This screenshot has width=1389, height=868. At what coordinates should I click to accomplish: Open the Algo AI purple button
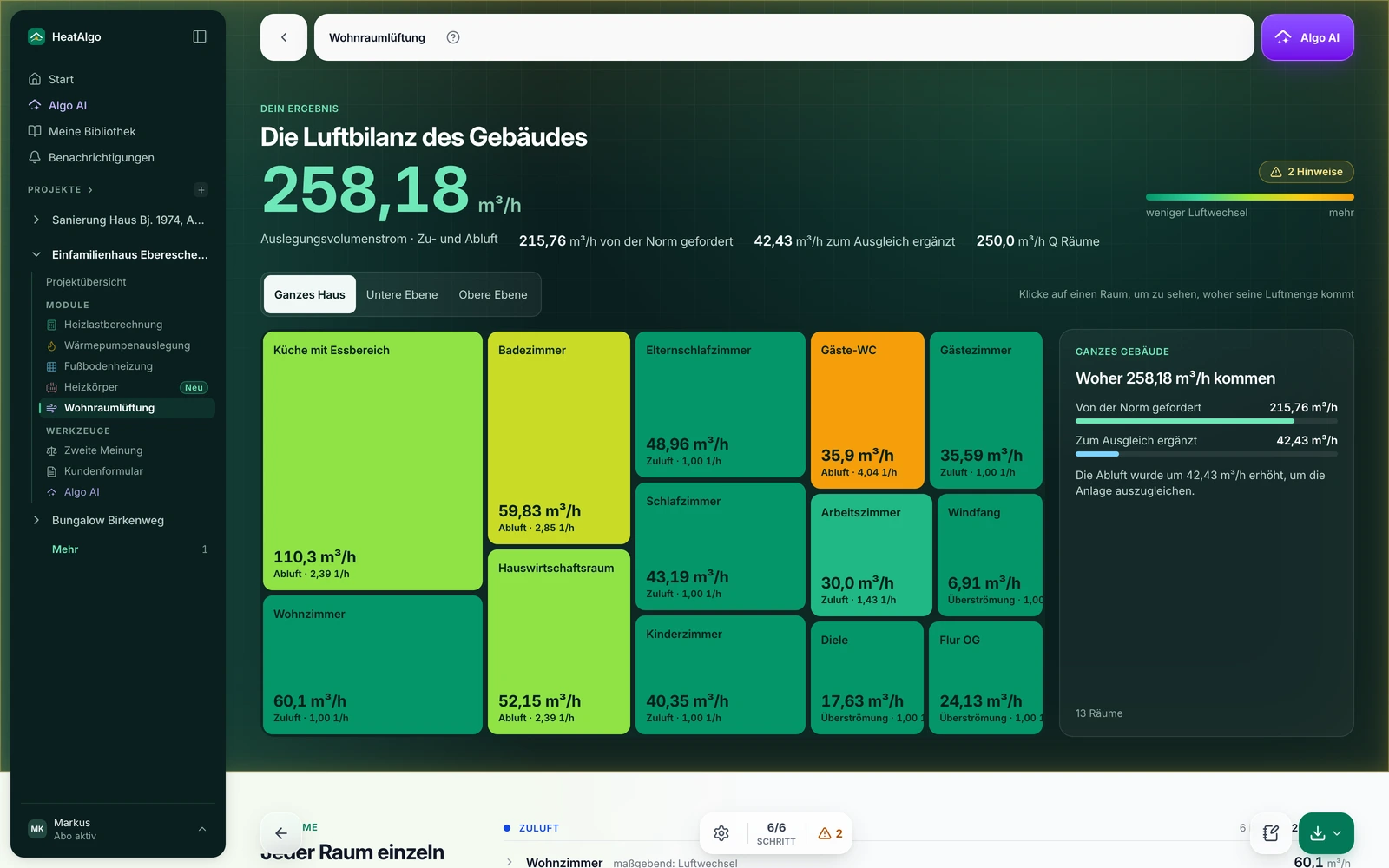click(1307, 37)
